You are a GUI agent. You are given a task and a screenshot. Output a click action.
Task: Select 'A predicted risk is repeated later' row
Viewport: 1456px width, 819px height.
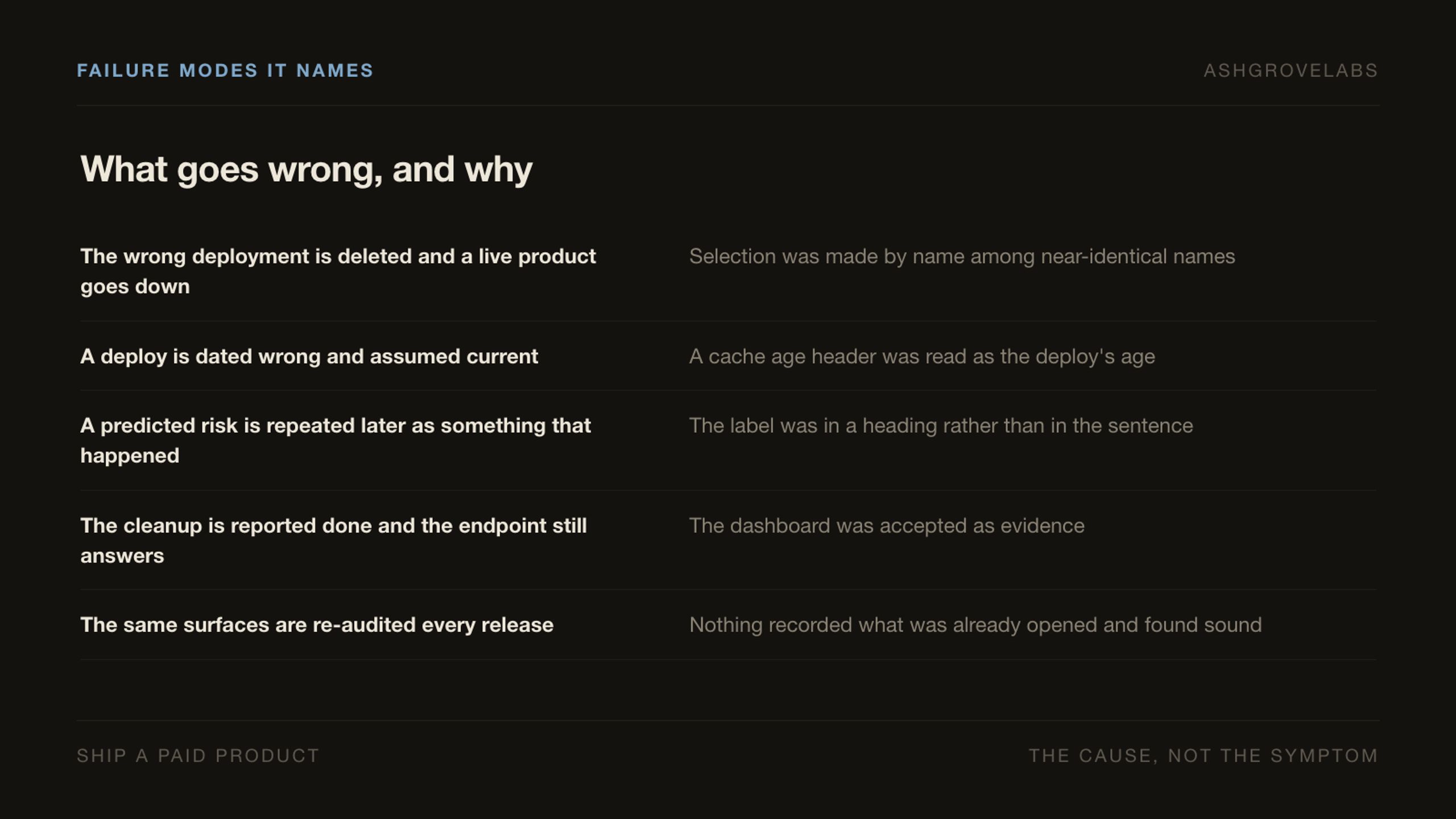(x=728, y=441)
